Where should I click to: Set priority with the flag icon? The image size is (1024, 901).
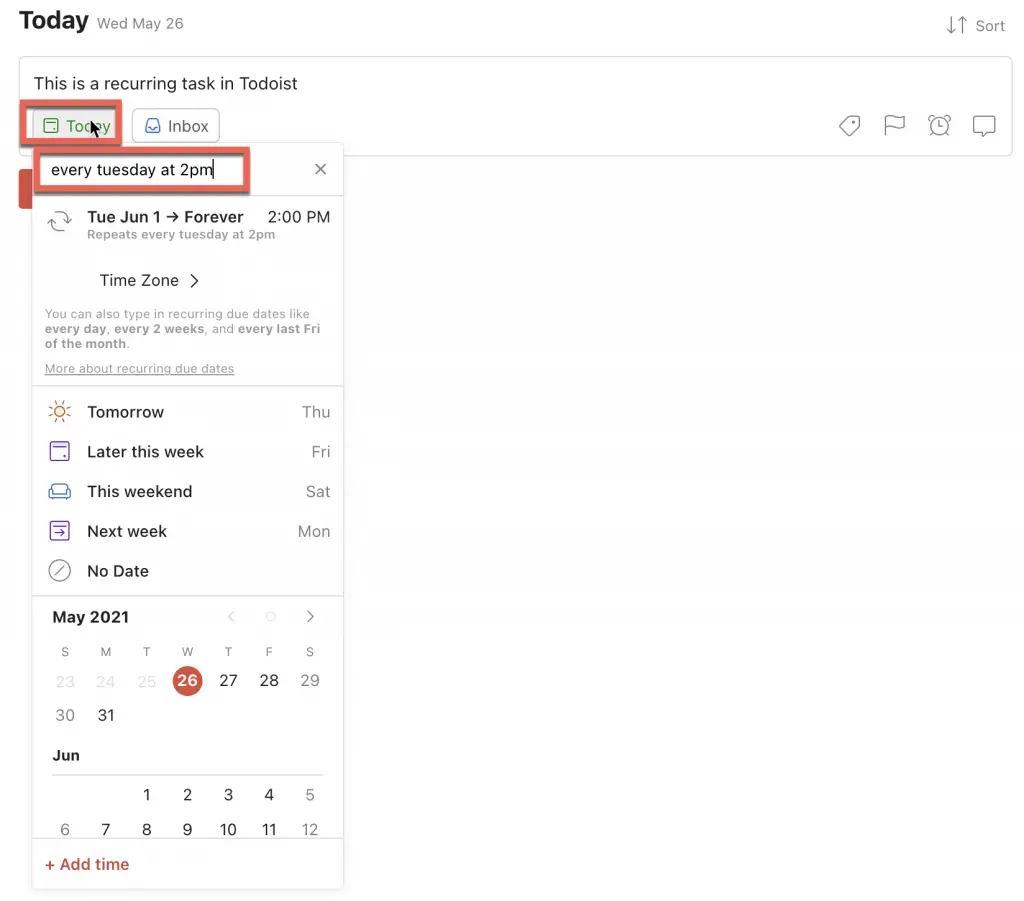click(894, 125)
